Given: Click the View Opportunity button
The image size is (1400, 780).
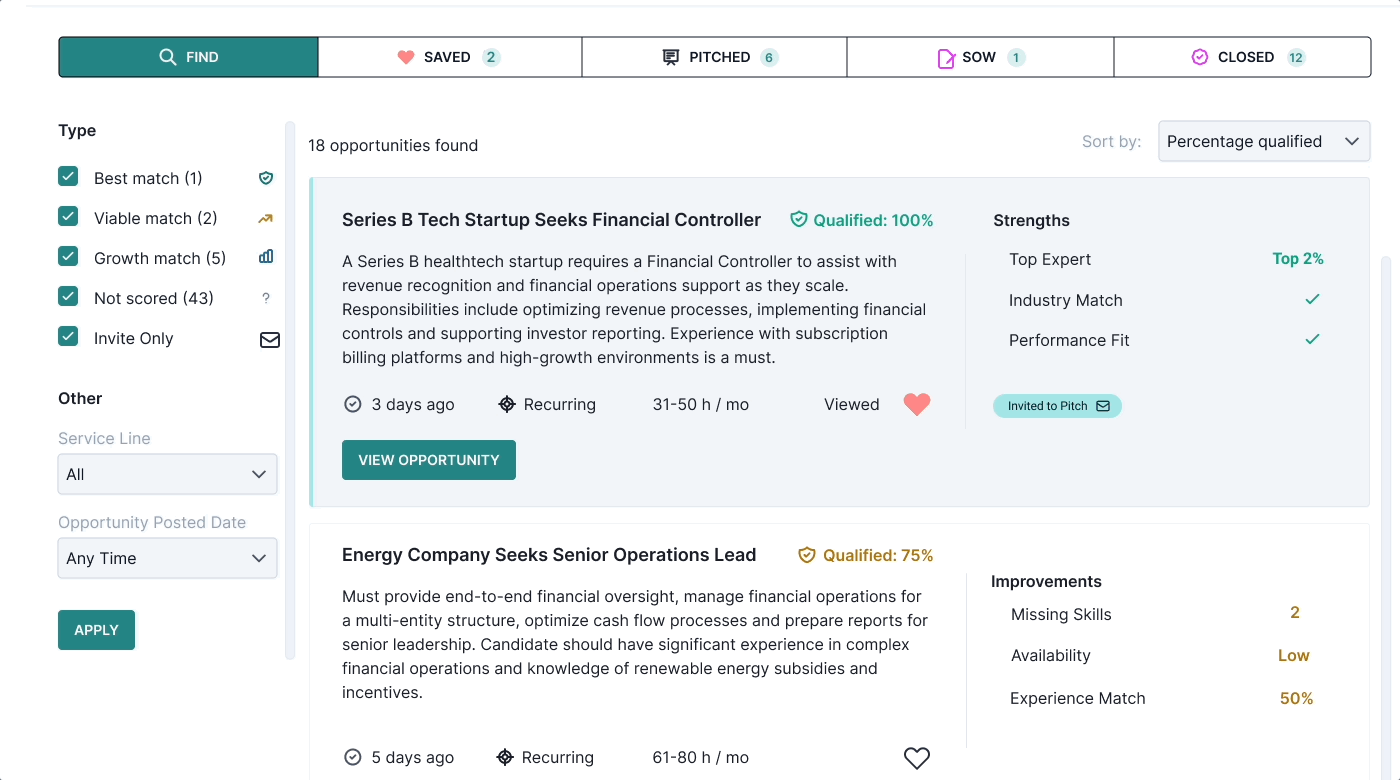Looking at the screenshot, I should click(429, 460).
